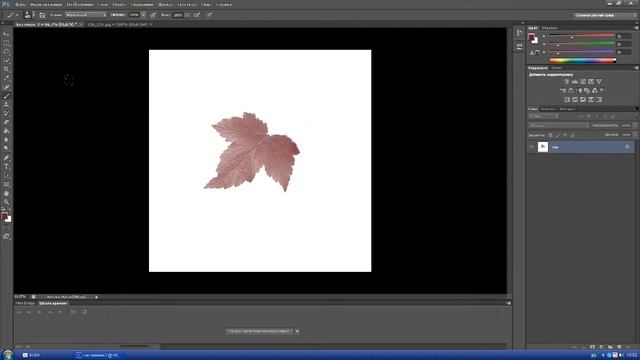640x360 pixels.
Task: Go to the timeline's first frame
Action: 19,312
